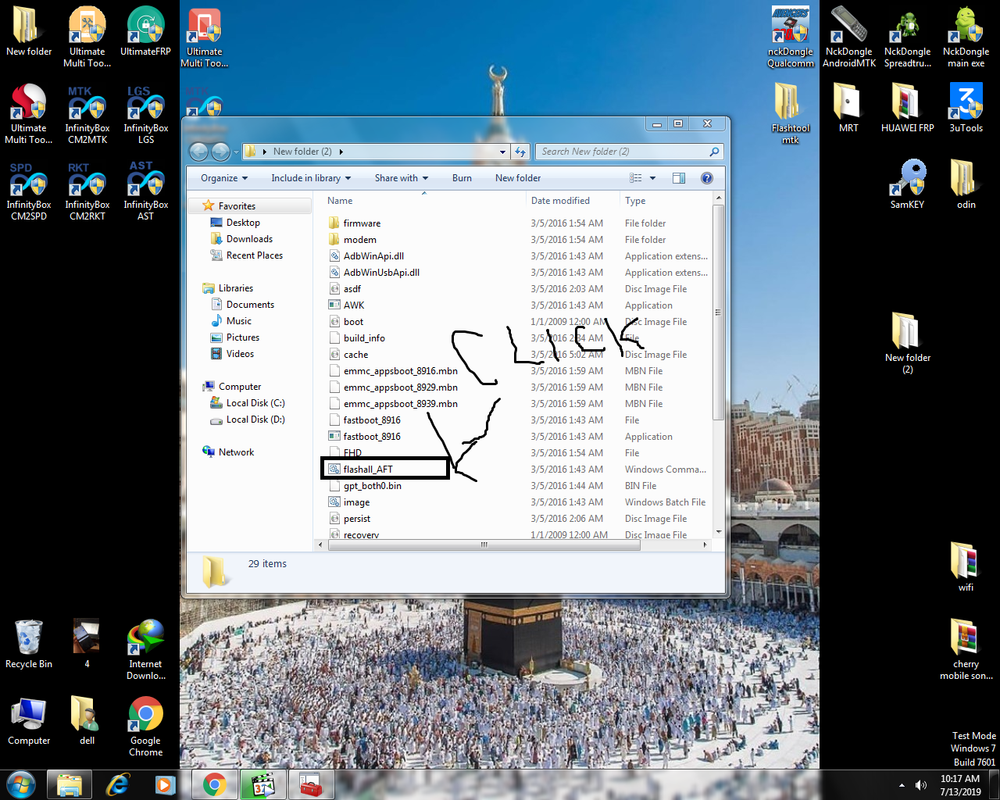Open cherry mobile archive on desktop
Screen dimensions: 1000x800
(x=966, y=649)
